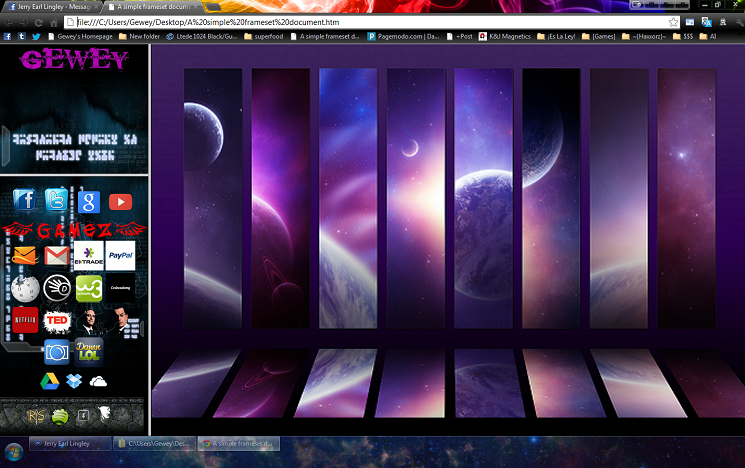Expand the ¡Es La Ley! bookmark folder
Viewport: 745px width, 468px height.
click(556, 36)
